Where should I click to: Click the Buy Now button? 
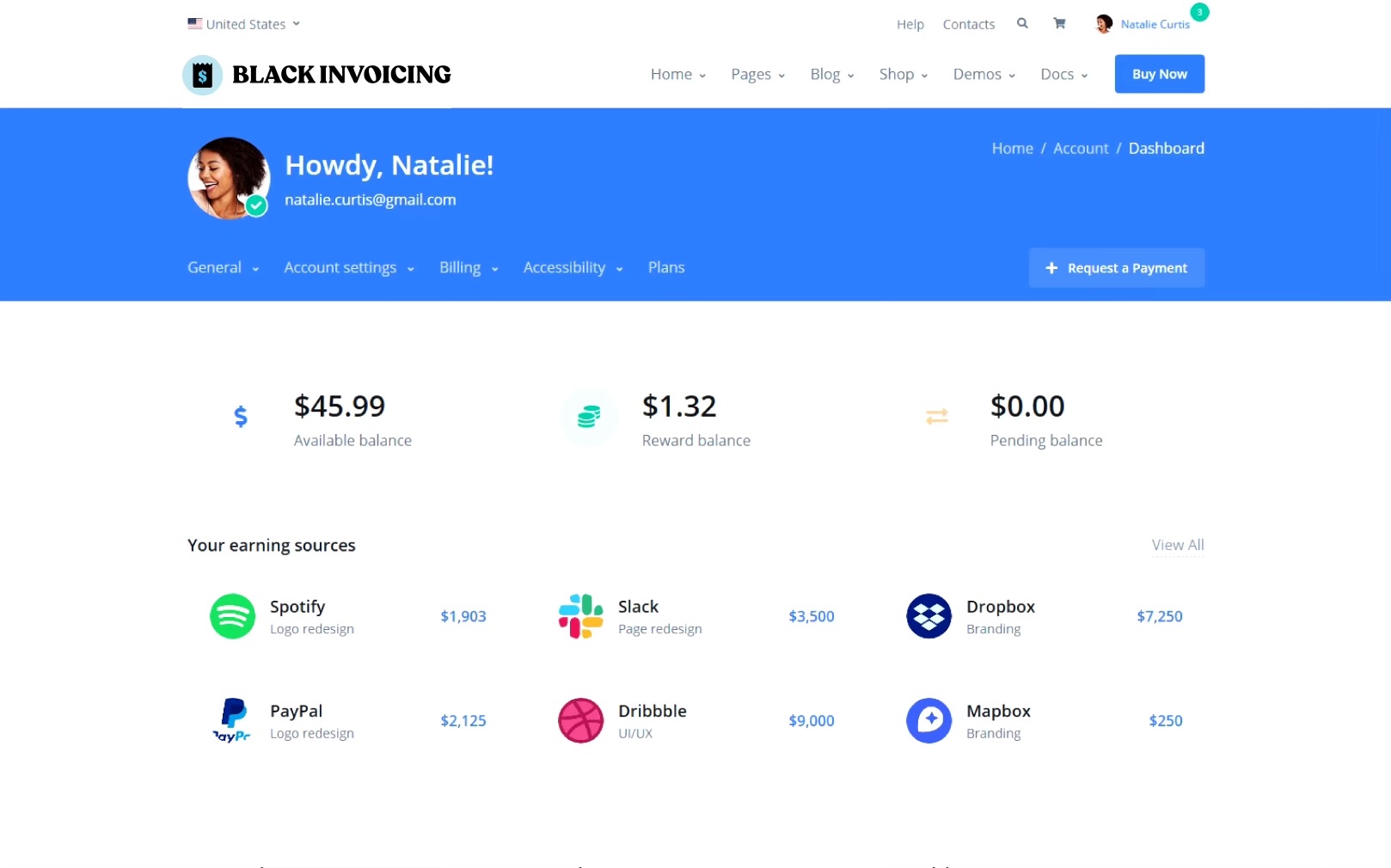[1160, 74]
